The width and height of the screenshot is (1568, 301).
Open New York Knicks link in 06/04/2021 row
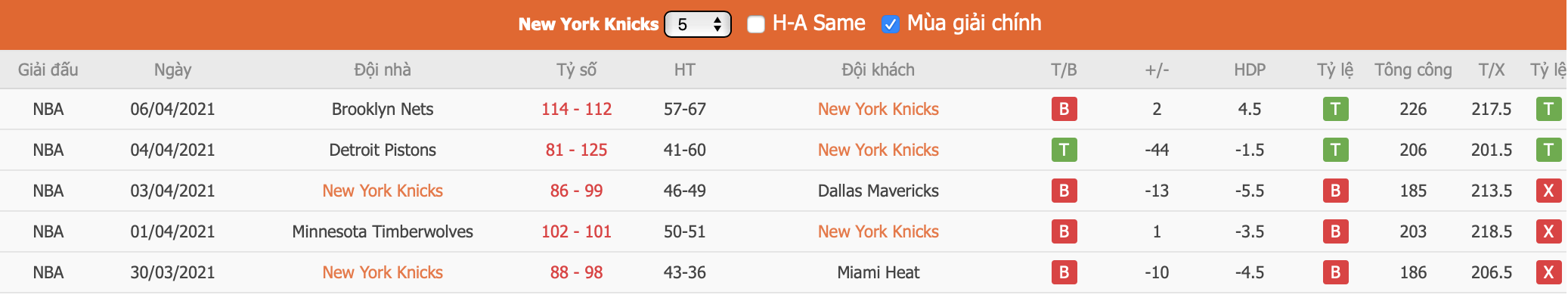(x=878, y=109)
